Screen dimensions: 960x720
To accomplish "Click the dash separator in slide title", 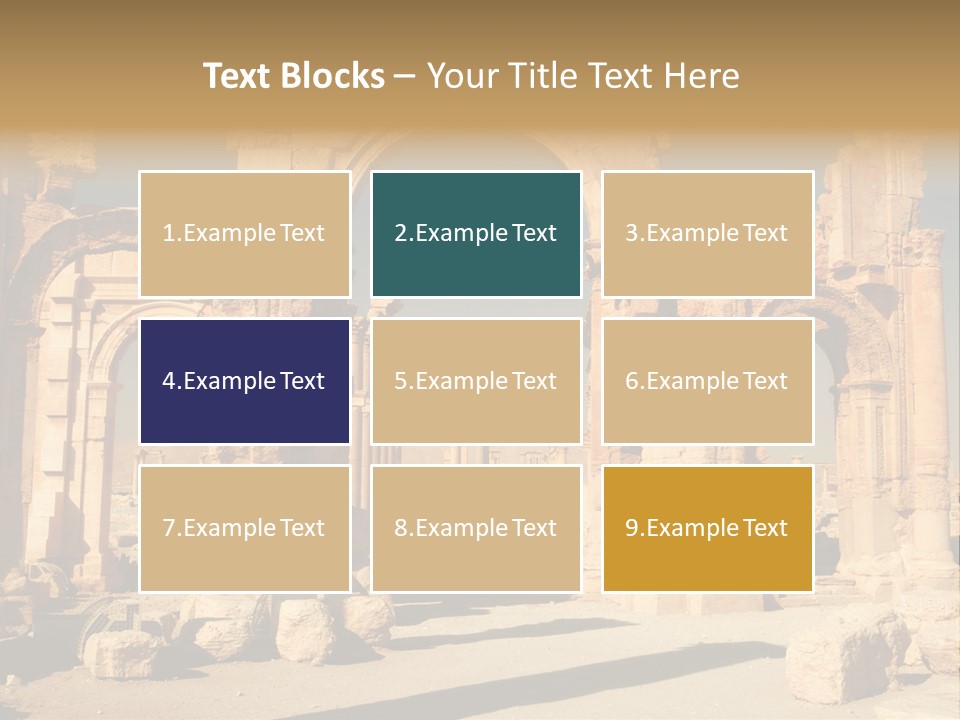I will [x=405, y=77].
